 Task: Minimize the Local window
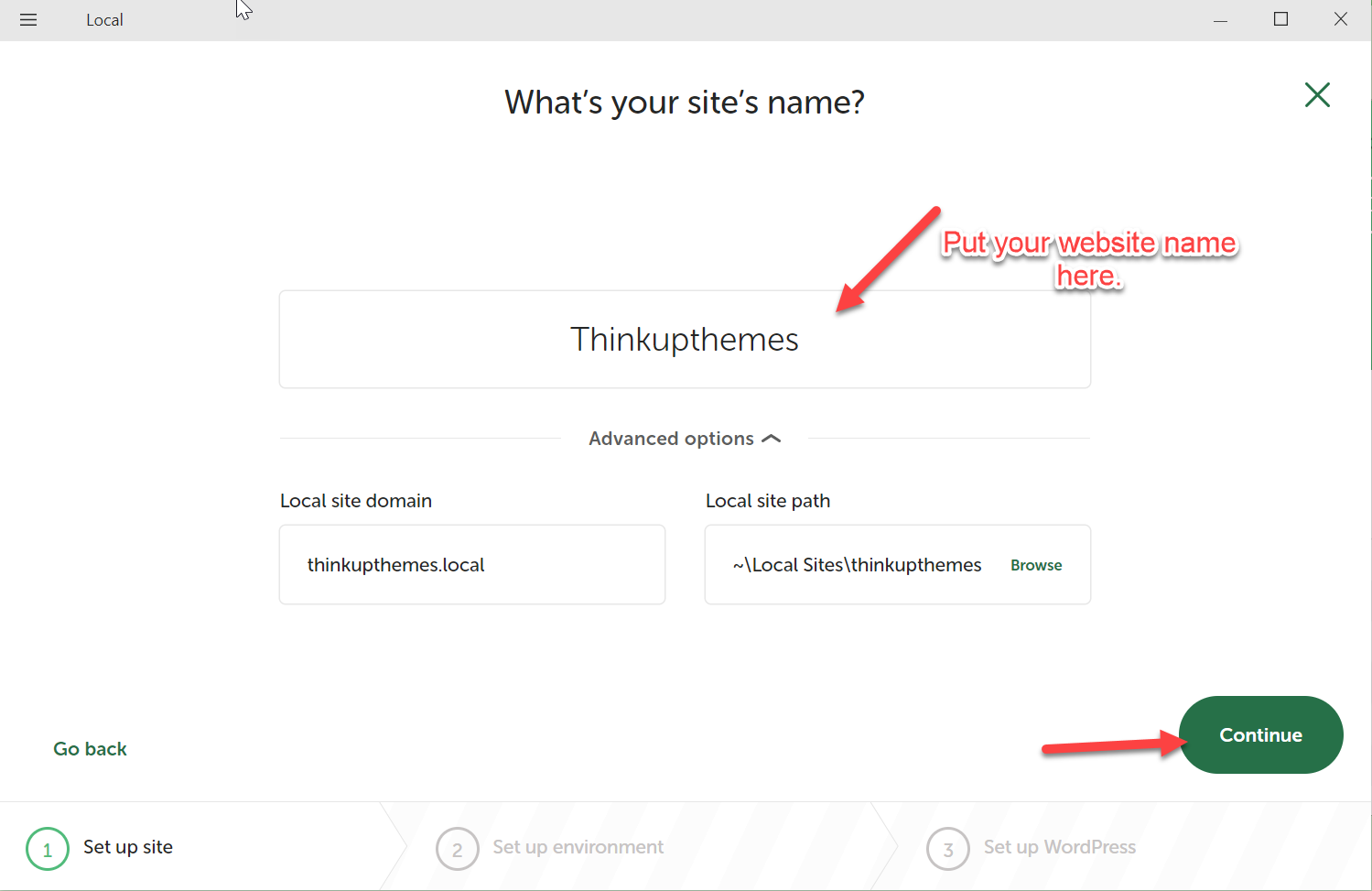pos(1220,19)
